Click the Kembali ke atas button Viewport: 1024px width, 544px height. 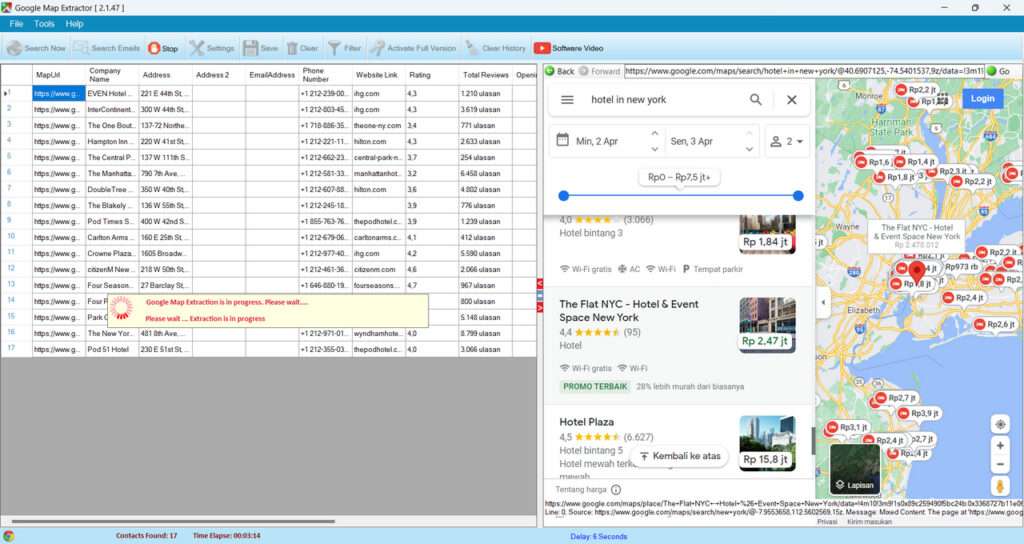click(680, 456)
